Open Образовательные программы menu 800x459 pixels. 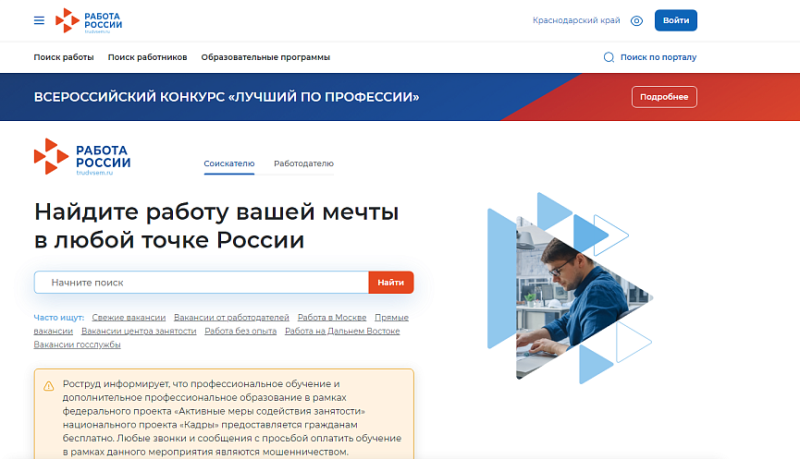(265, 57)
